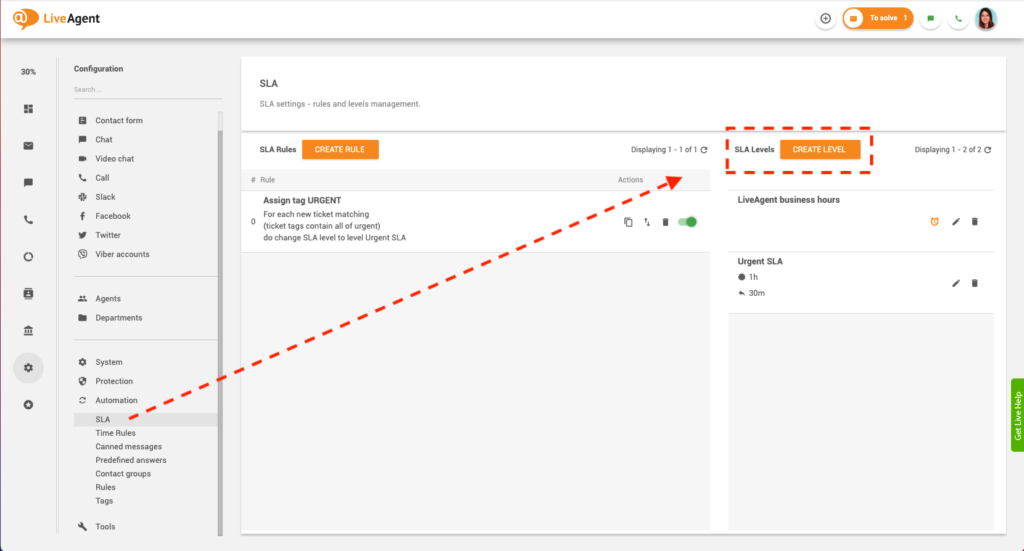This screenshot has width=1024, height=551.
Task: Click the reorder arrows icon on the SLA rule
Action: 647,222
